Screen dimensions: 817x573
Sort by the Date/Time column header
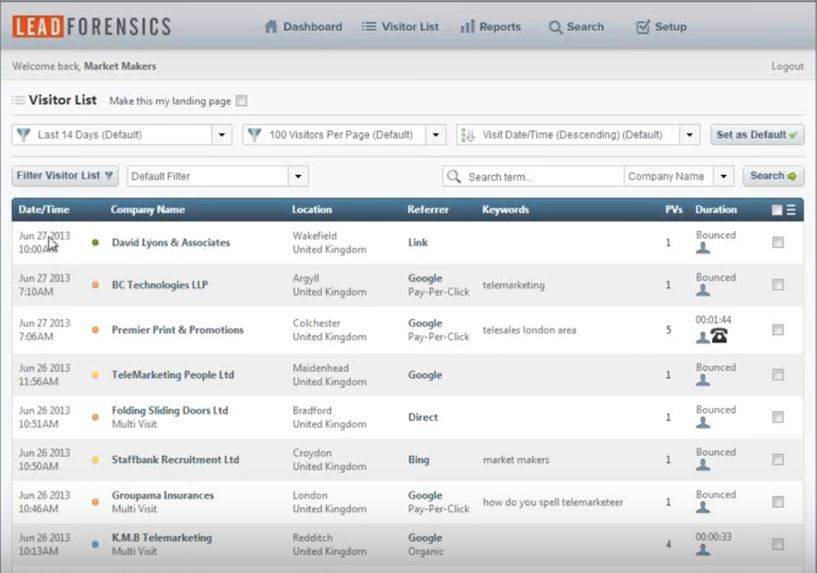[44, 209]
